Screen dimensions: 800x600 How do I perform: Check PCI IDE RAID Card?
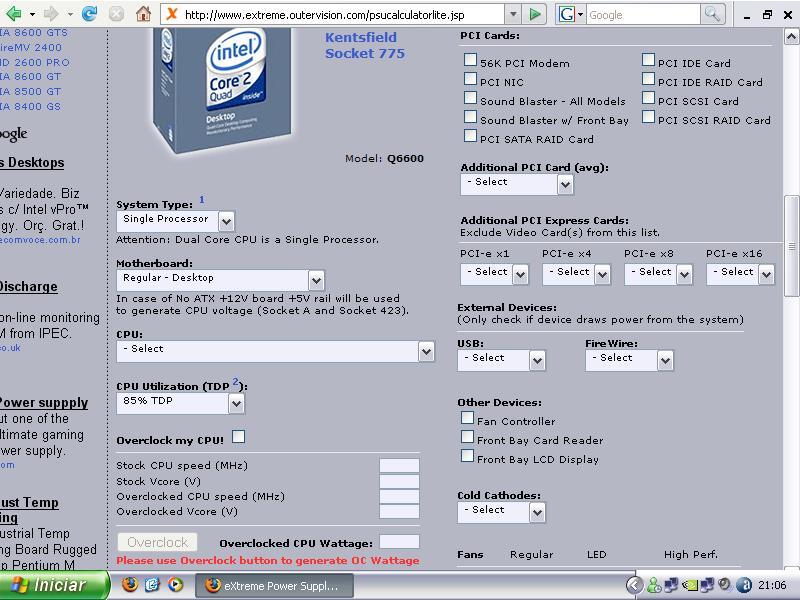pyautogui.click(x=648, y=79)
